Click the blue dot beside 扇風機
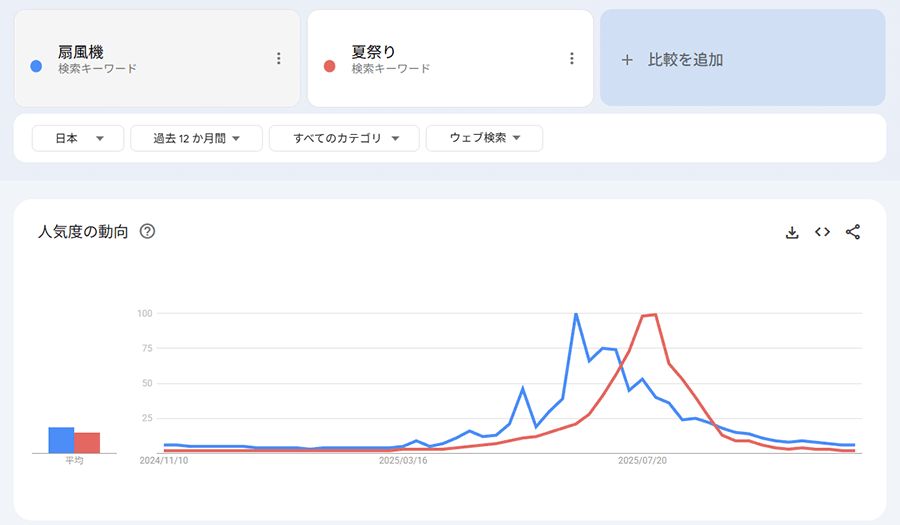Screen dimensions: 900x525 [36, 66]
